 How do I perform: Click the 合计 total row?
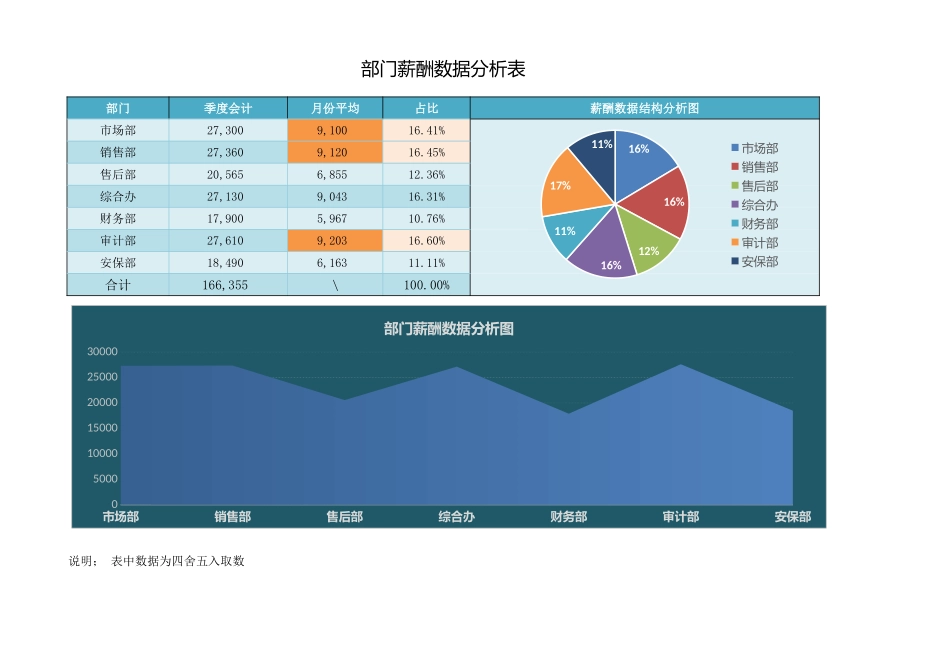click(x=118, y=284)
